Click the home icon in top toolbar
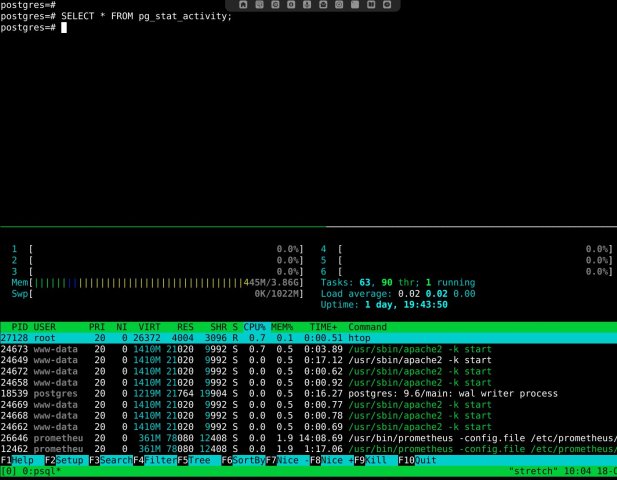Screen dimensions: 617x480 click(x=243, y=5)
